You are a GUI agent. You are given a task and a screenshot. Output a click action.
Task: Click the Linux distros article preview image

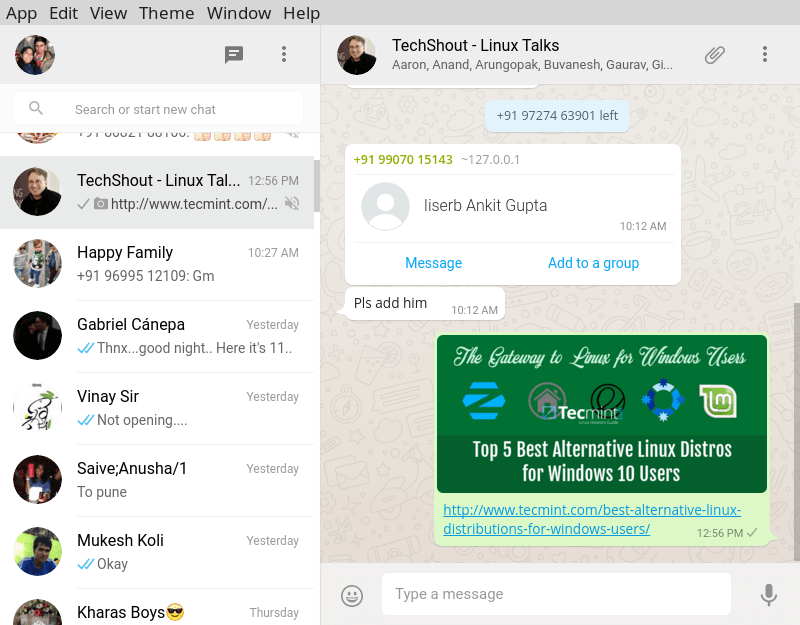point(602,414)
